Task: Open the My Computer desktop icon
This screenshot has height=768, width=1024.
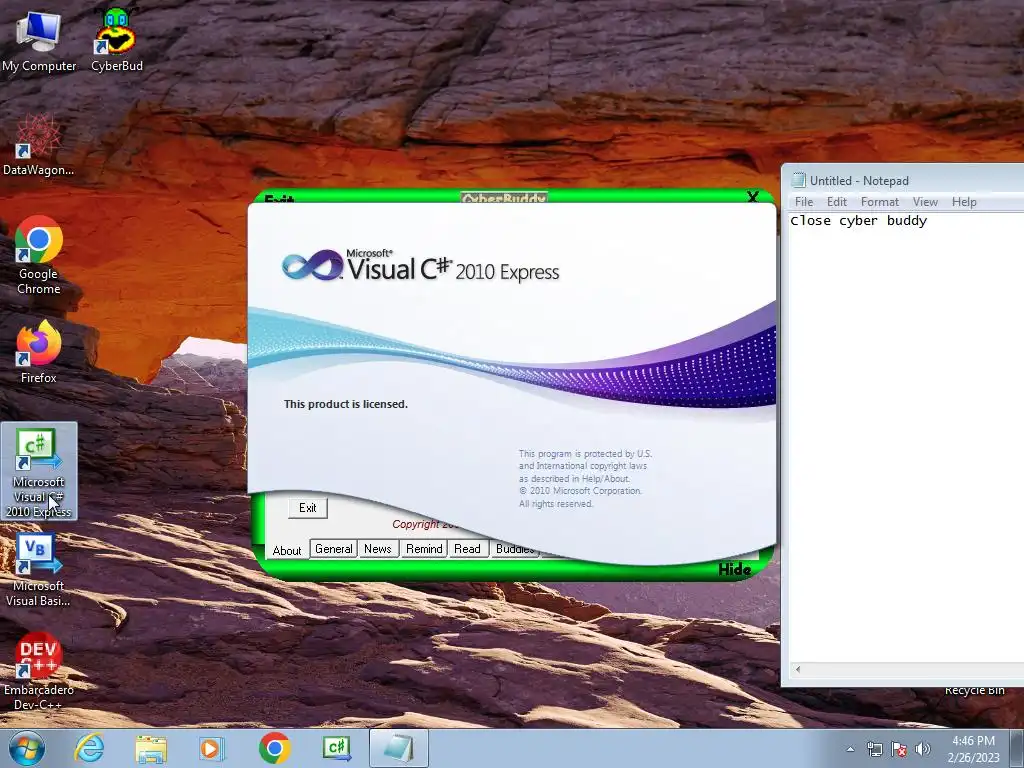Action: tap(39, 40)
